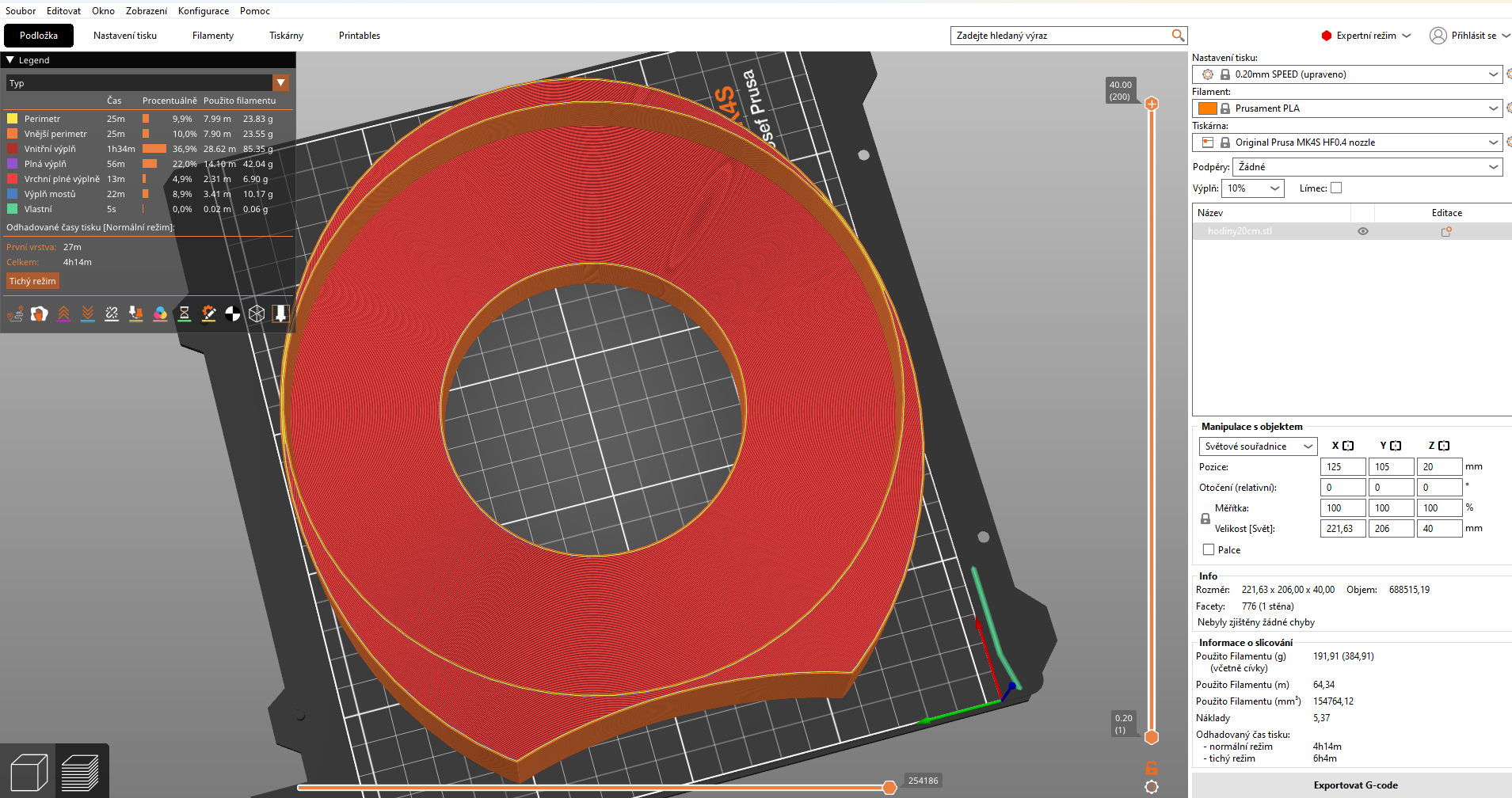This screenshot has height=798, width=1512.
Task: Toggle scale proportions lock
Action: click(x=1205, y=519)
